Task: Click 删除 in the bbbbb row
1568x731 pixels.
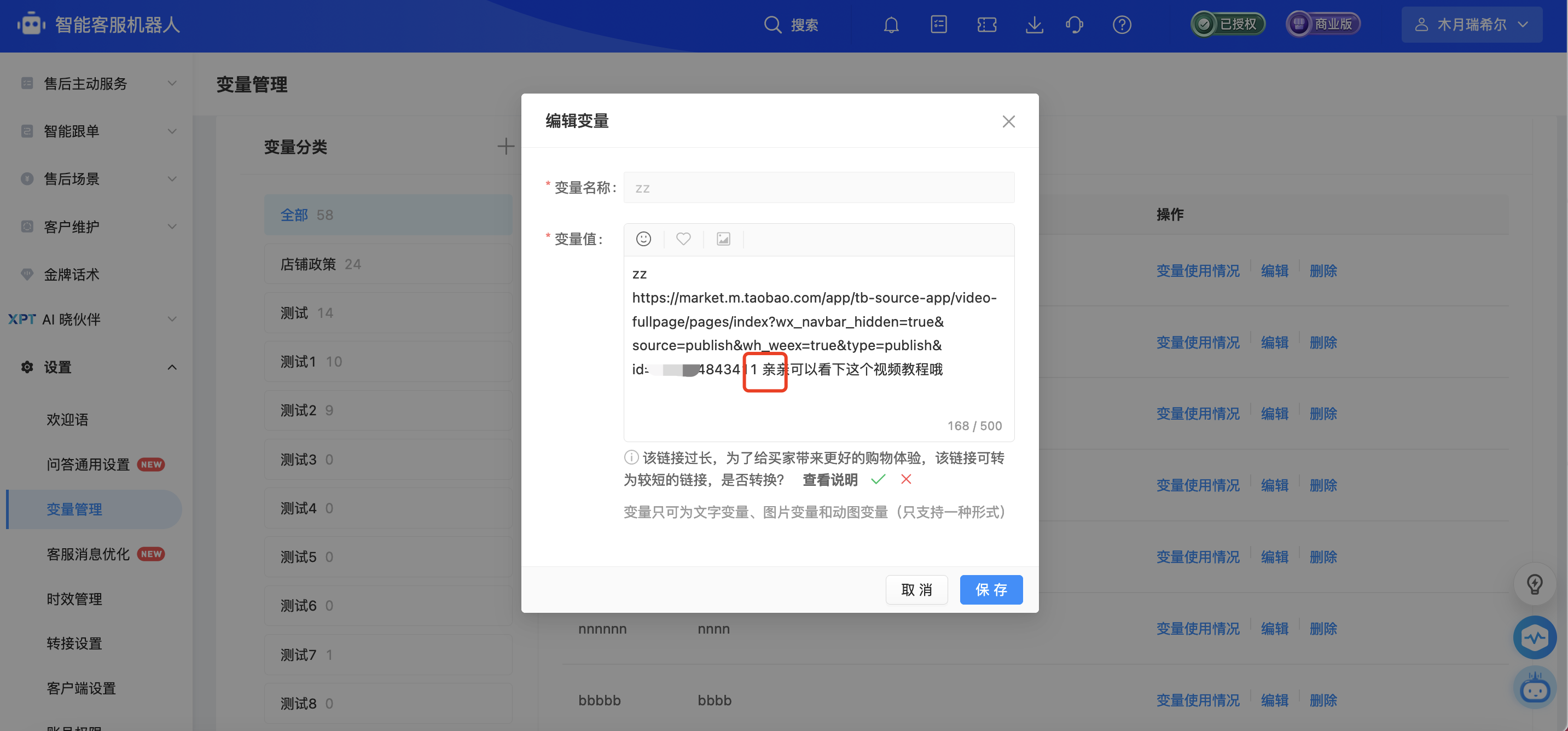Action: (1323, 700)
